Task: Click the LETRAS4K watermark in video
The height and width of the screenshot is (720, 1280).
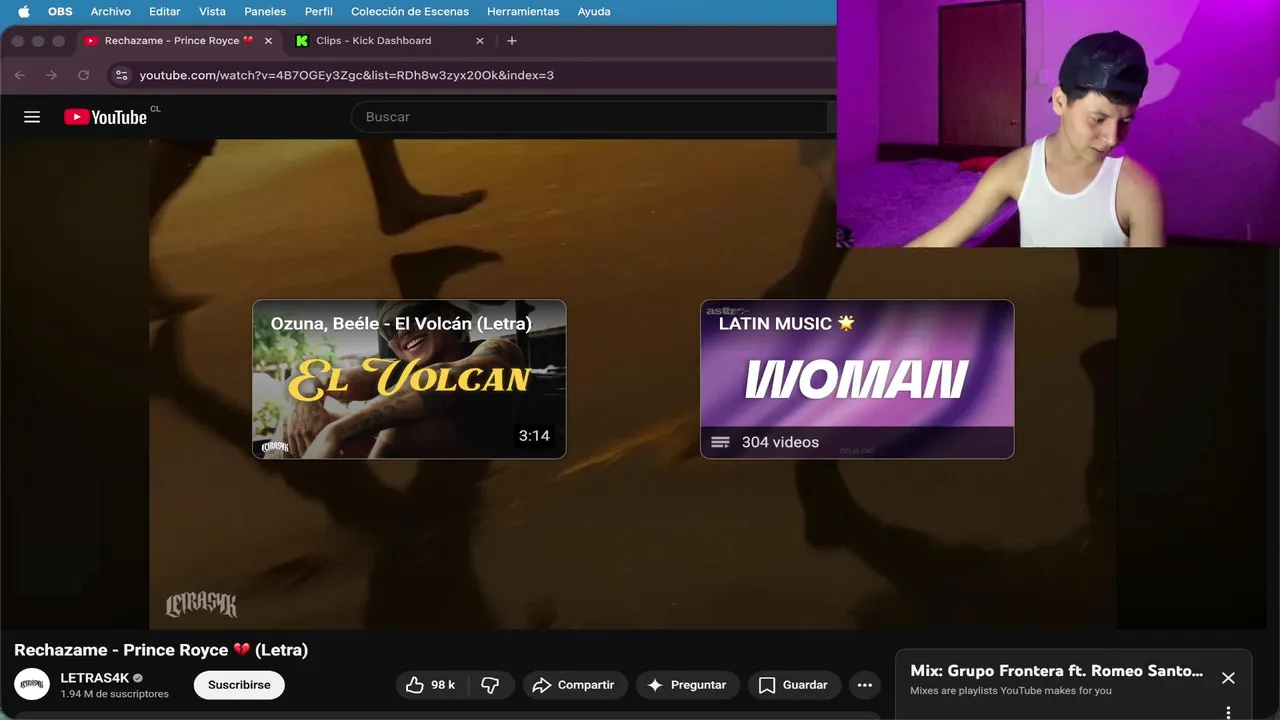Action: pyautogui.click(x=201, y=604)
